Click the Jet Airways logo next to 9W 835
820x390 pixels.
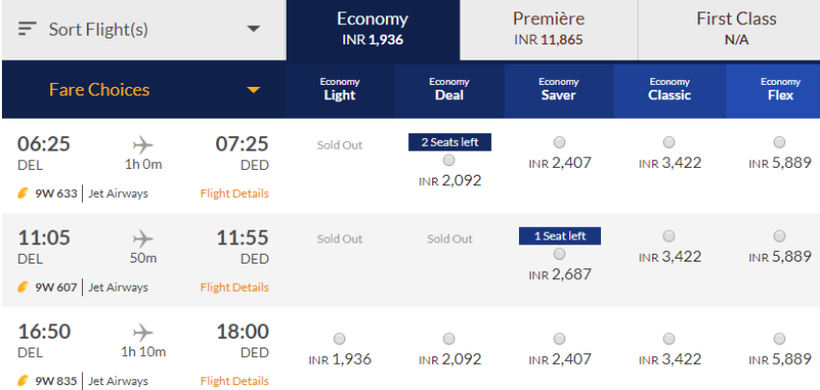(x=23, y=381)
